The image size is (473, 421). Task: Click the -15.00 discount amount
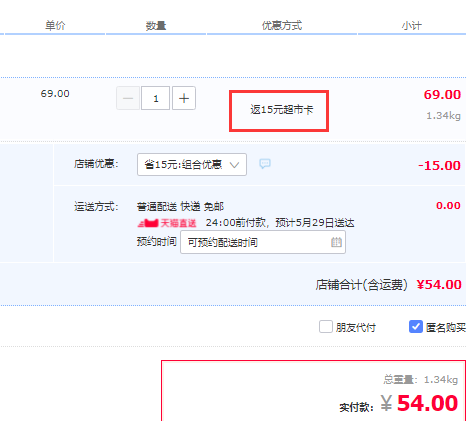[439, 165]
